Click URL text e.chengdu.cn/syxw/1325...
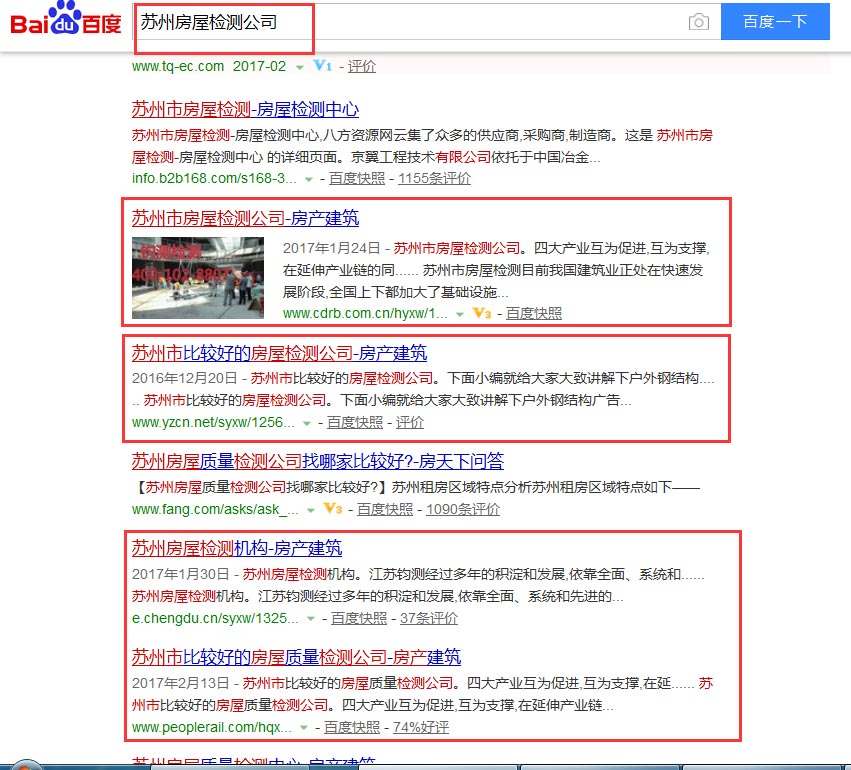Viewport: 851px width, 770px height. 215,618
